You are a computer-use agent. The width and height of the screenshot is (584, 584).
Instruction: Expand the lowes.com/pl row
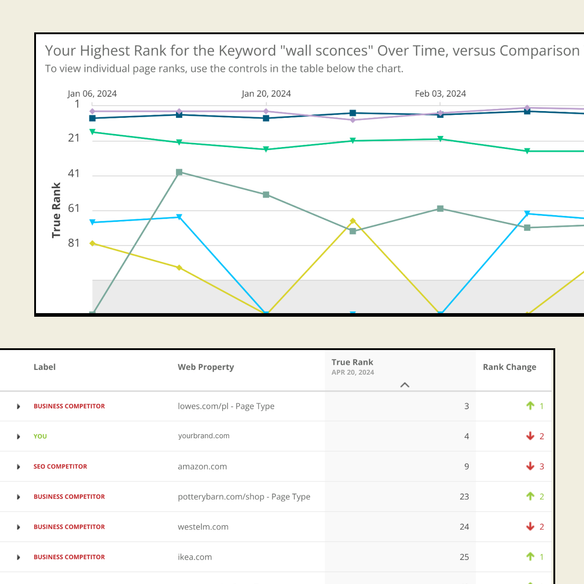(18, 406)
